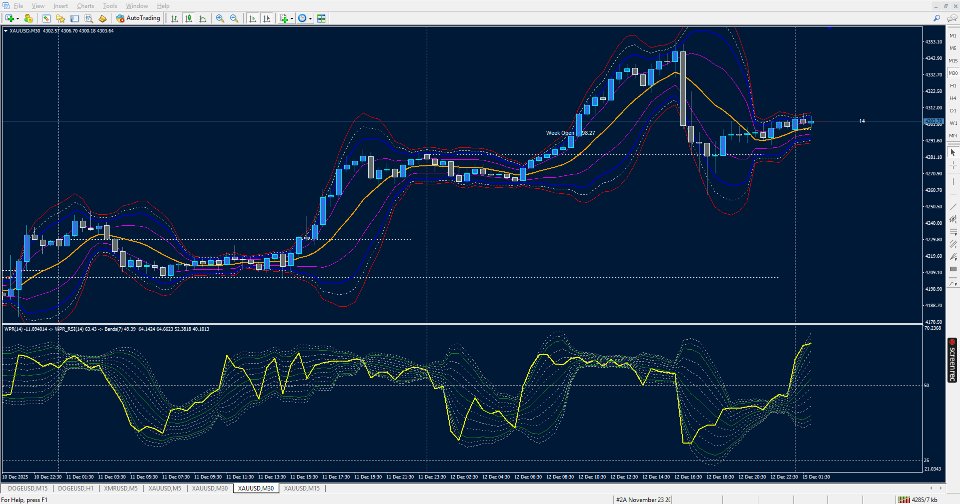Switch to the XAUUSD,M5 chart tab
Viewport: 960px width, 504px height.
click(x=165, y=488)
